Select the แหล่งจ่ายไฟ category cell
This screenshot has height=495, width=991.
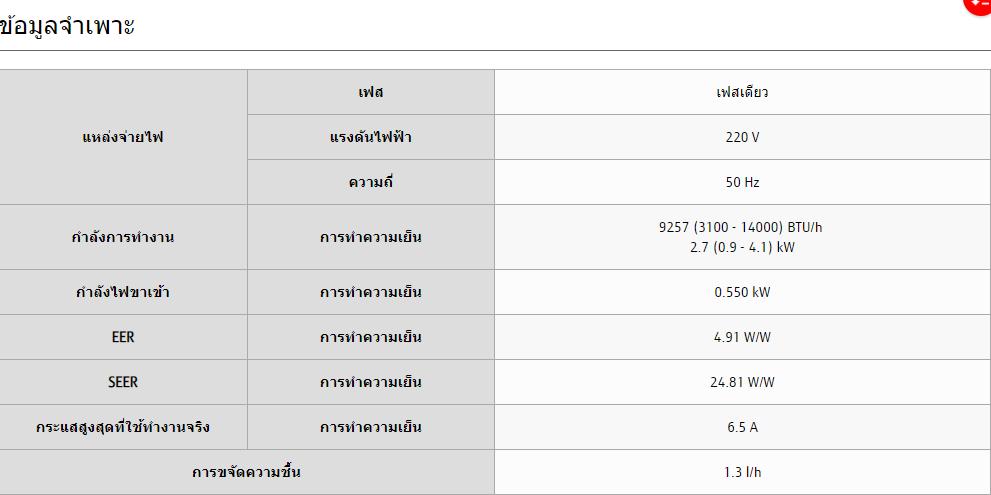(x=123, y=137)
